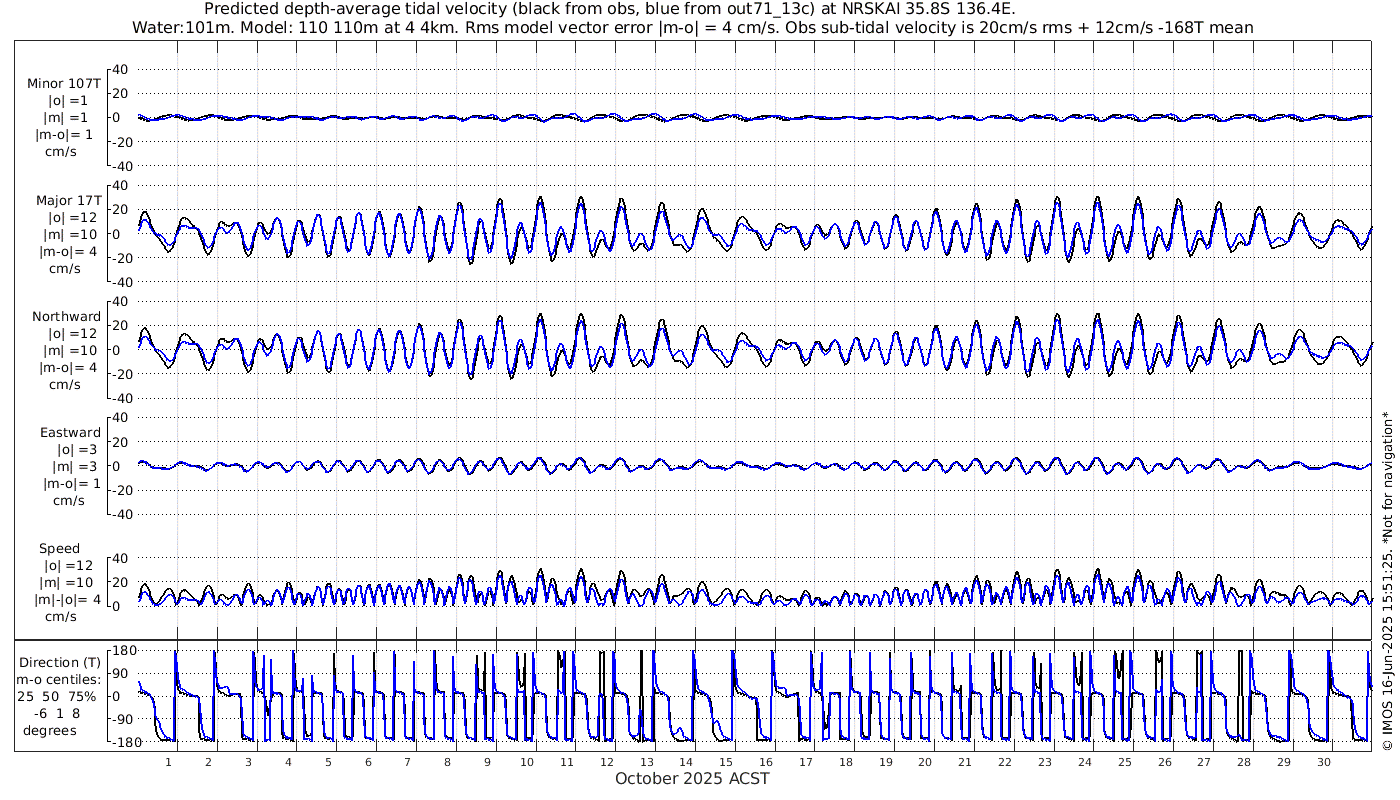Click the subtitle line with water depth info
The image size is (1400, 800).
click(692, 27)
